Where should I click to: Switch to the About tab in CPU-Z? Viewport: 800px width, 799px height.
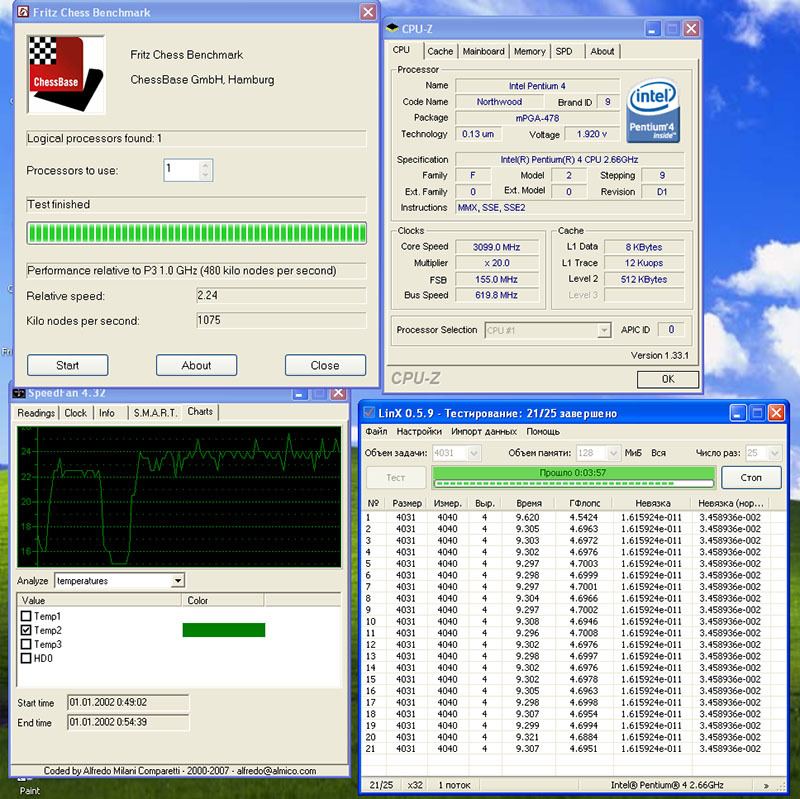(602, 51)
